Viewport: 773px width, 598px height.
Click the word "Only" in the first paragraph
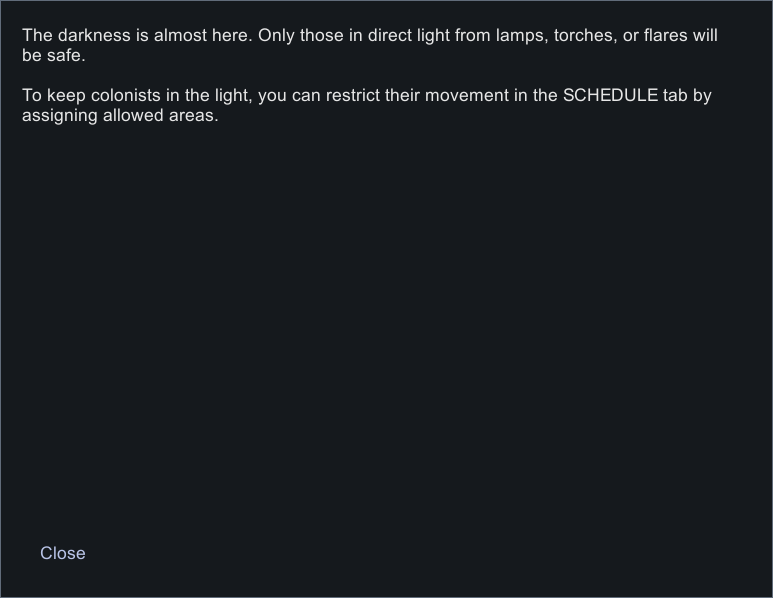(277, 36)
